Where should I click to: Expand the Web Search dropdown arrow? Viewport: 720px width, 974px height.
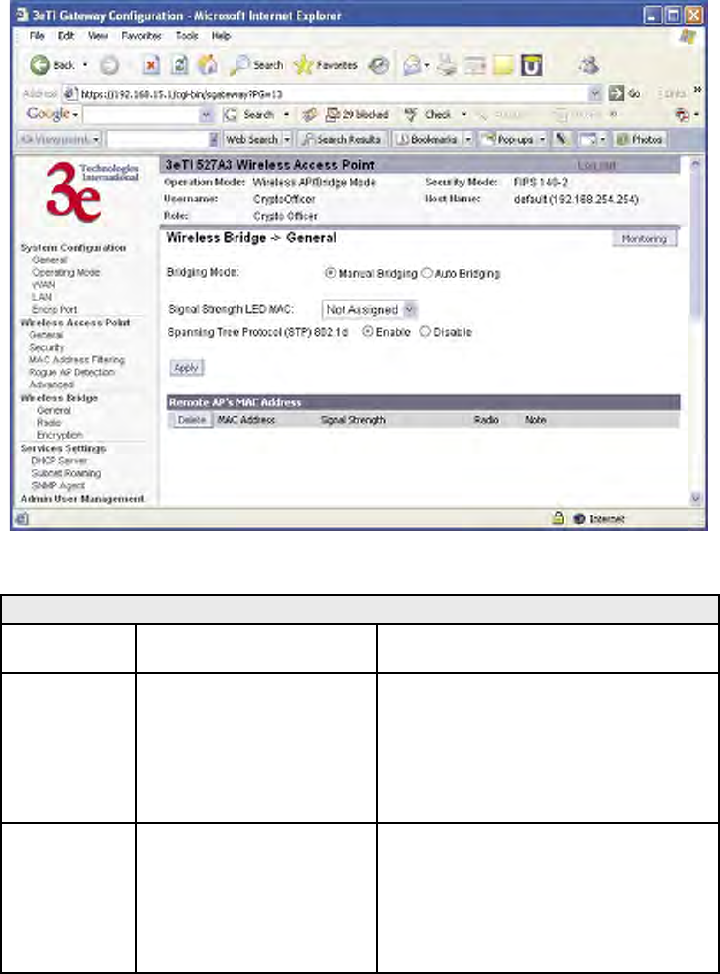pyautogui.click(x=287, y=139)
